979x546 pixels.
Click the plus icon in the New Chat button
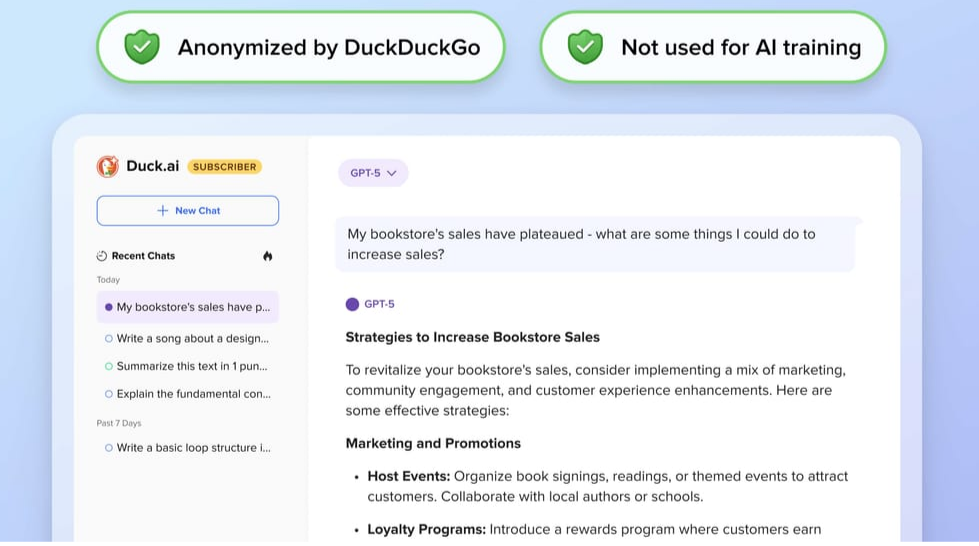162,211
